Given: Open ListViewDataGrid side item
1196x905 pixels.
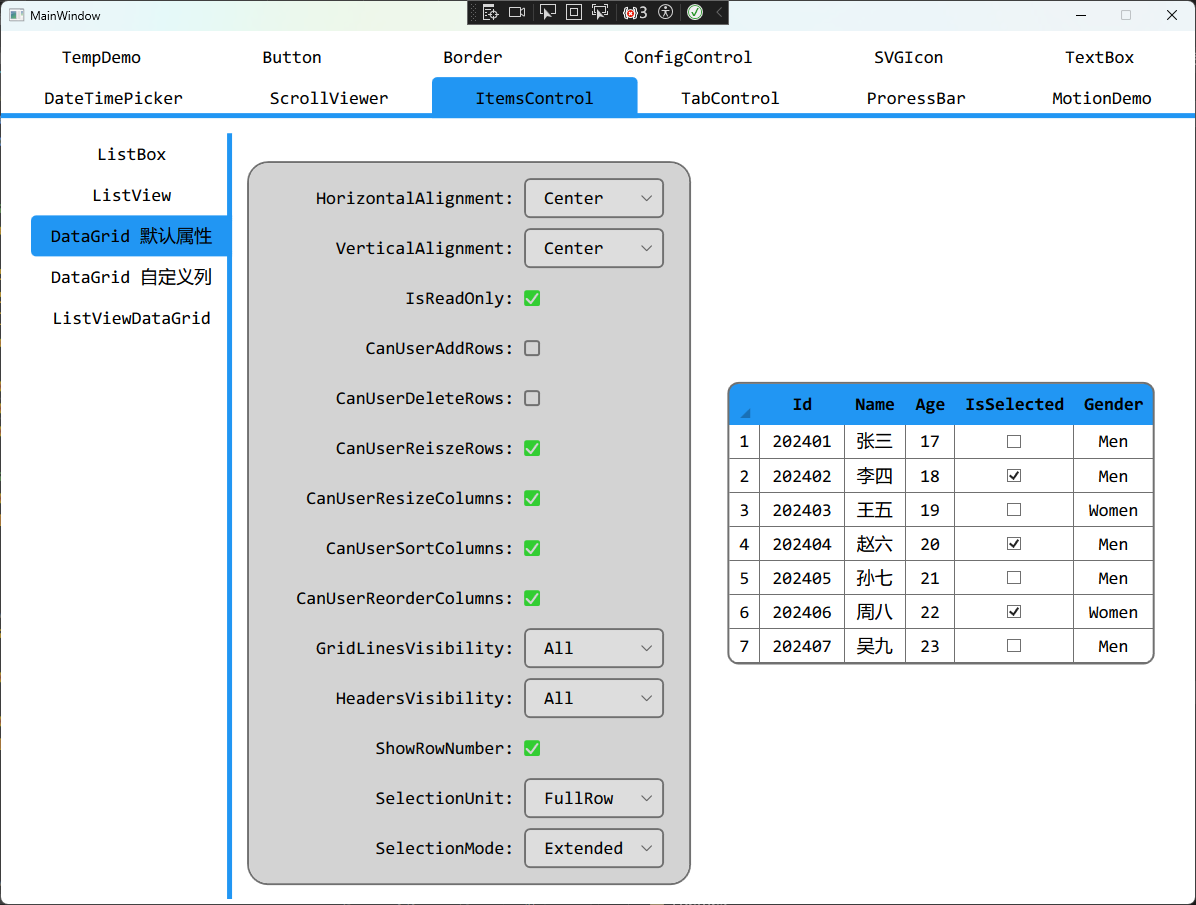Looking at the screenshot, I should coord(131,318).
